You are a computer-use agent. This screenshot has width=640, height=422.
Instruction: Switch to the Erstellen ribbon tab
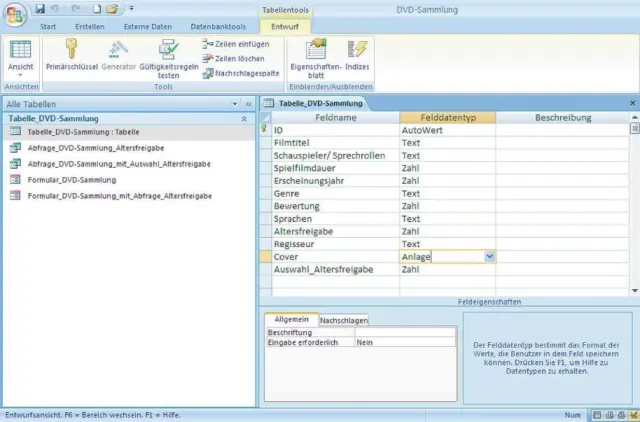(91, 25)
